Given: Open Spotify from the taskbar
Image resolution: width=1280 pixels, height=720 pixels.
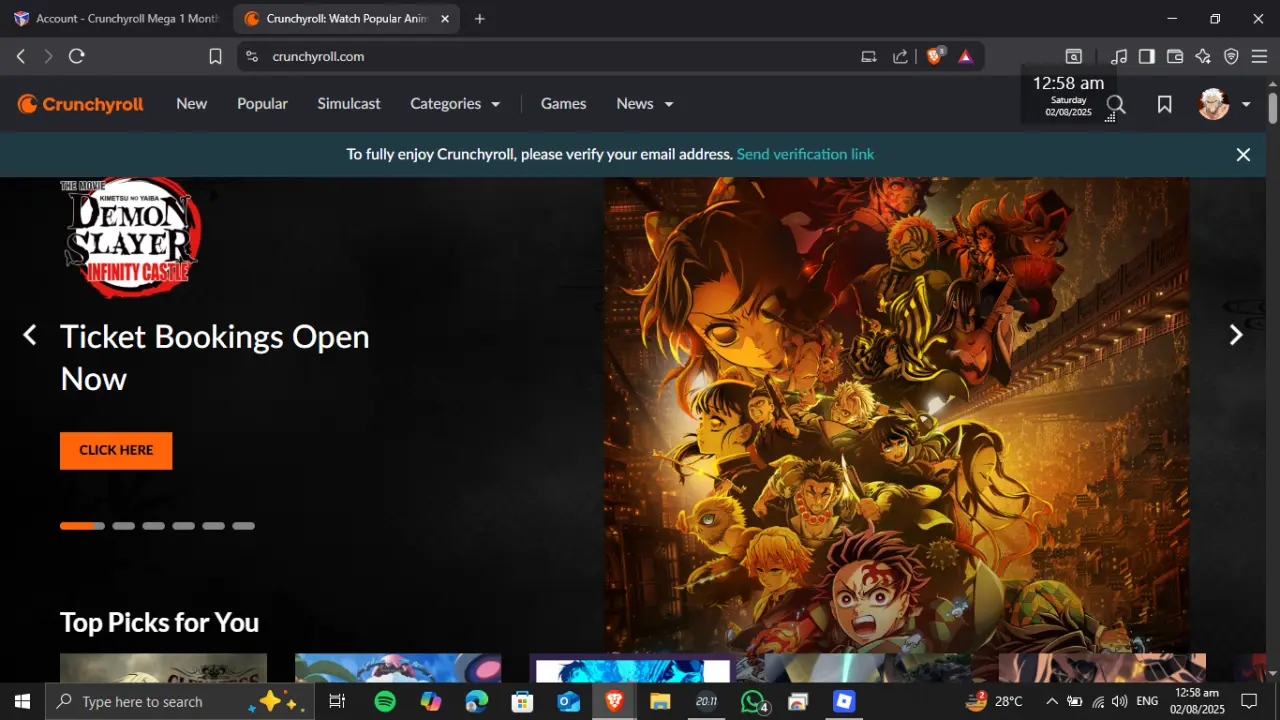Looking at the screenshot, I should click(x=385, y=702).
